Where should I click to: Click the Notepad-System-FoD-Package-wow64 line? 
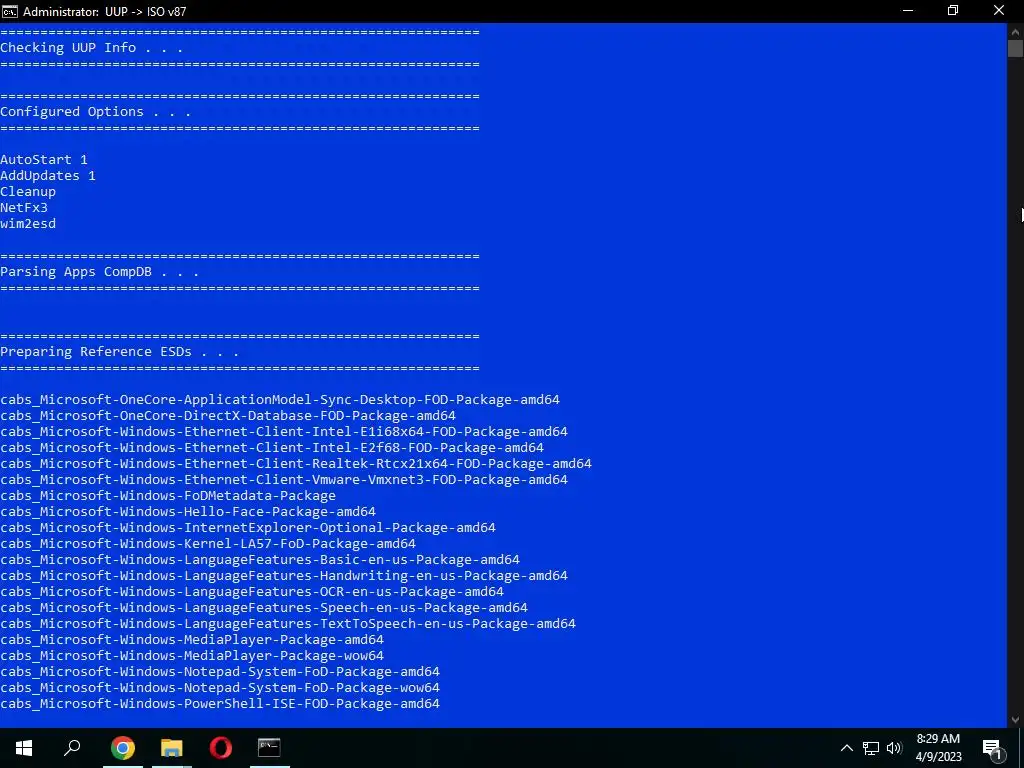pos(220,688)
